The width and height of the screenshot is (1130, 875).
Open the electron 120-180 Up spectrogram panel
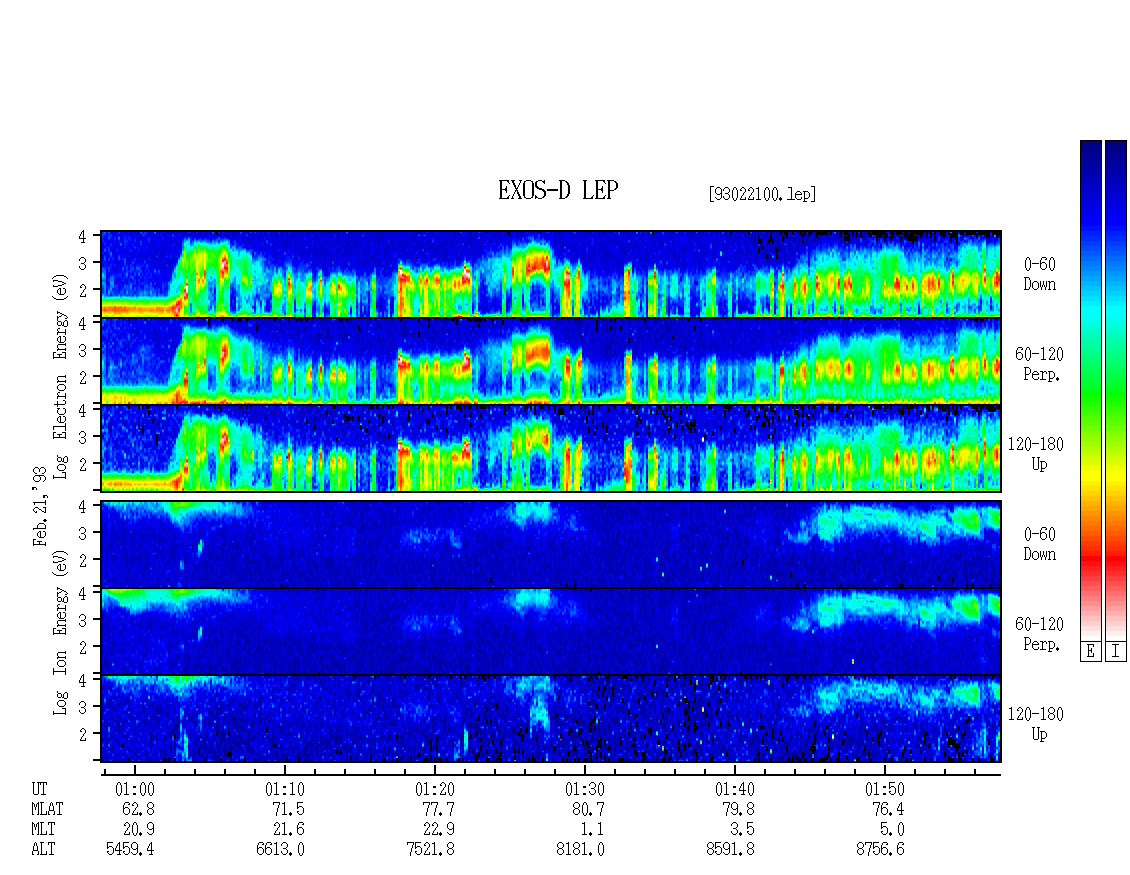click(551, 448)
